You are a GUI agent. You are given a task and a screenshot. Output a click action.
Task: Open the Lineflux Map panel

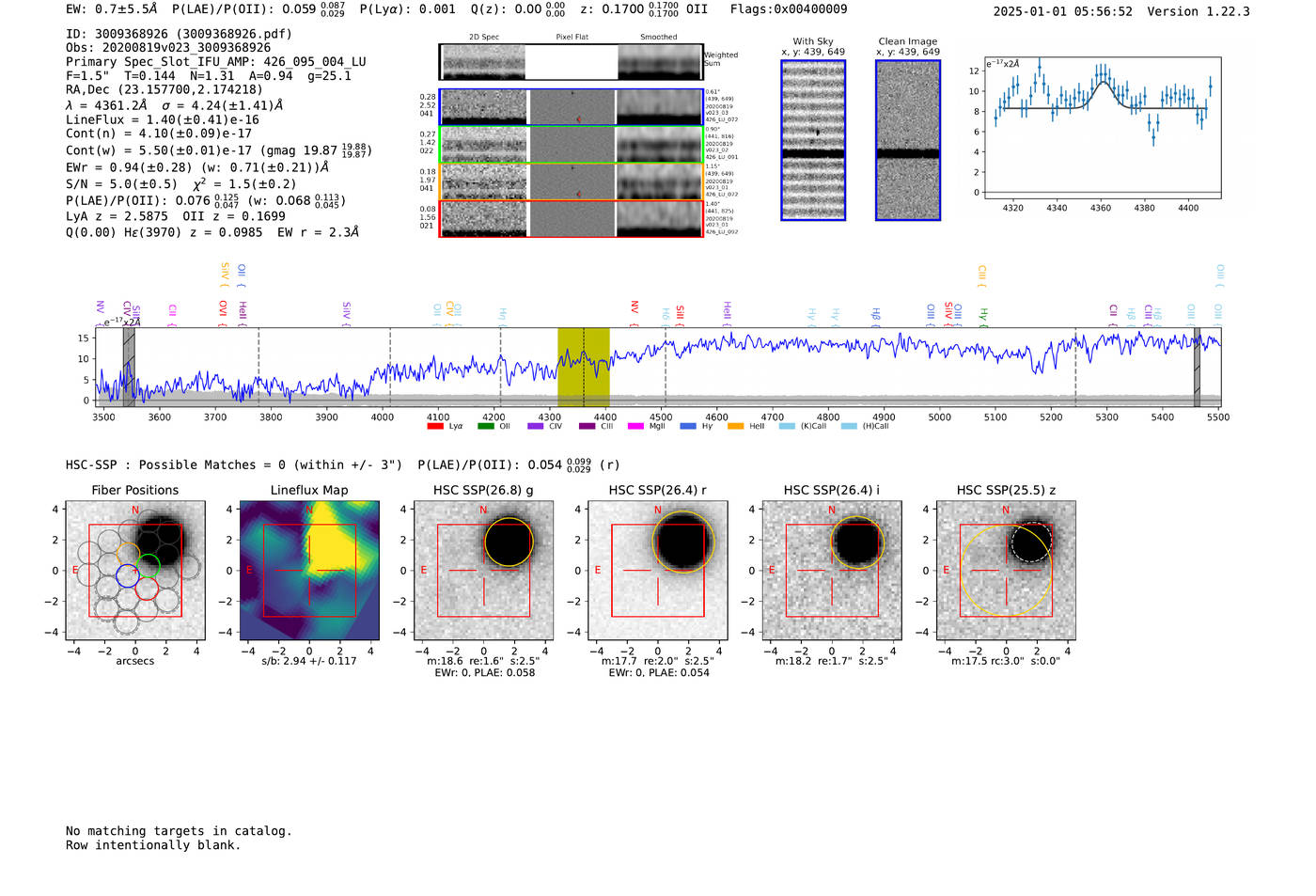pyautogui.click(x=309, y=571)
